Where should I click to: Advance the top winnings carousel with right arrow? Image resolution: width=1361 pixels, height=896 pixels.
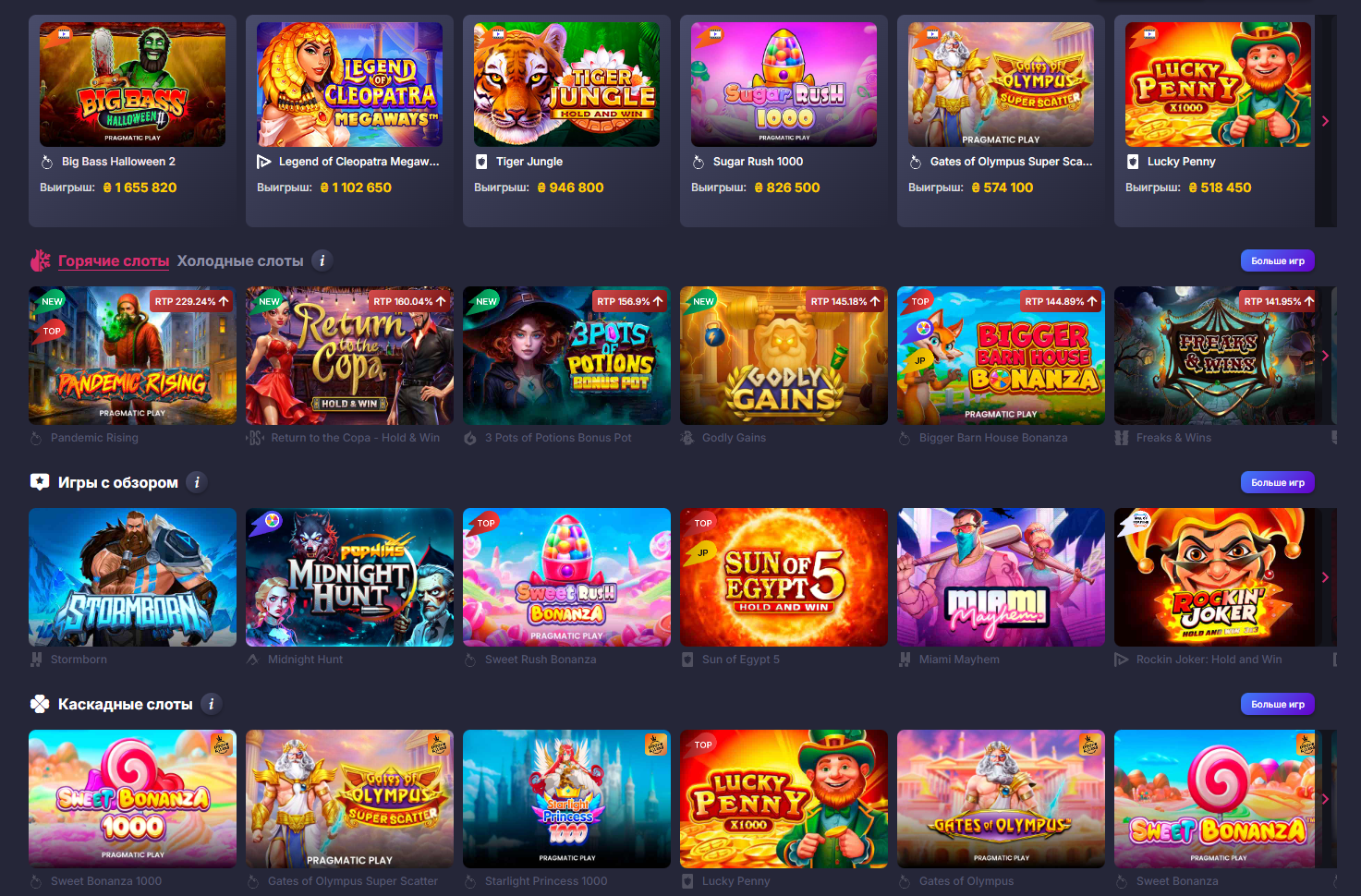tap(1325, 121)
